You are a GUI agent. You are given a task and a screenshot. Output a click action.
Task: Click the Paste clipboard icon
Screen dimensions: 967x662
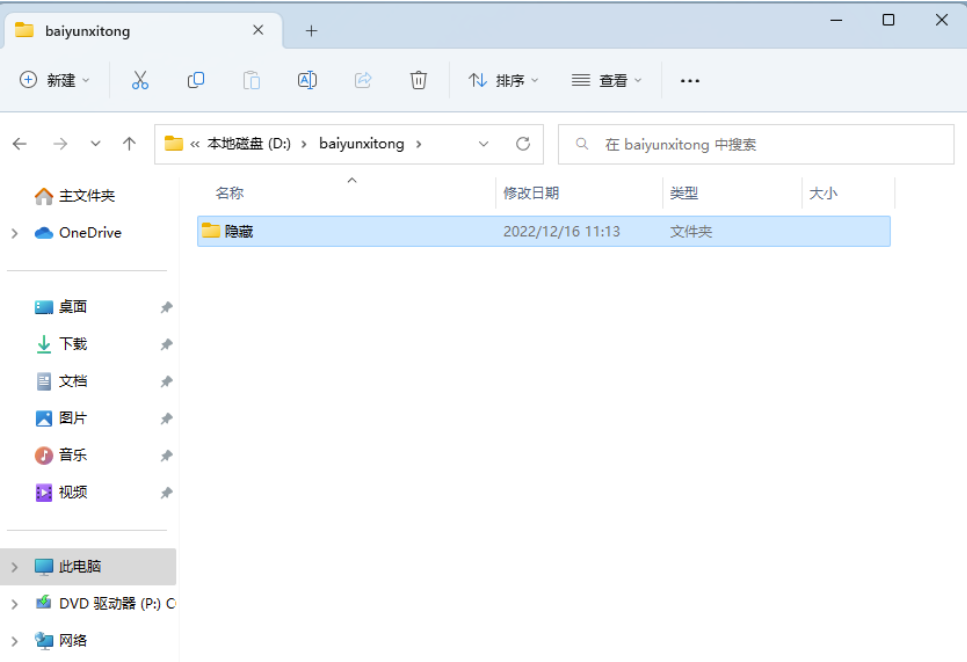coord(251,80)
